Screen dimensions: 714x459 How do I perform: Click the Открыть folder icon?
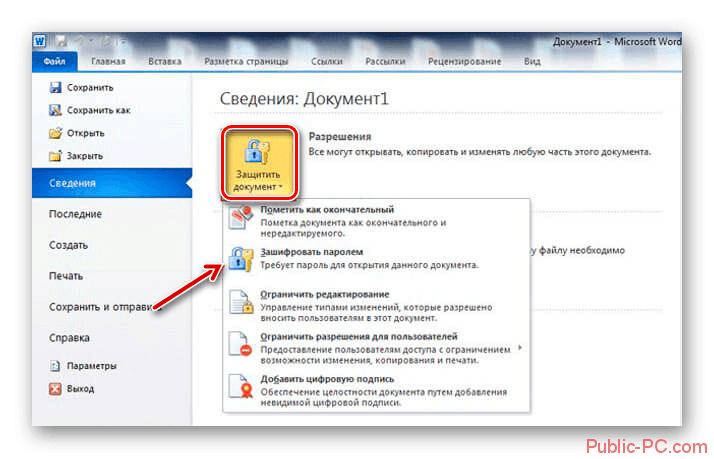tap(56, 133)
